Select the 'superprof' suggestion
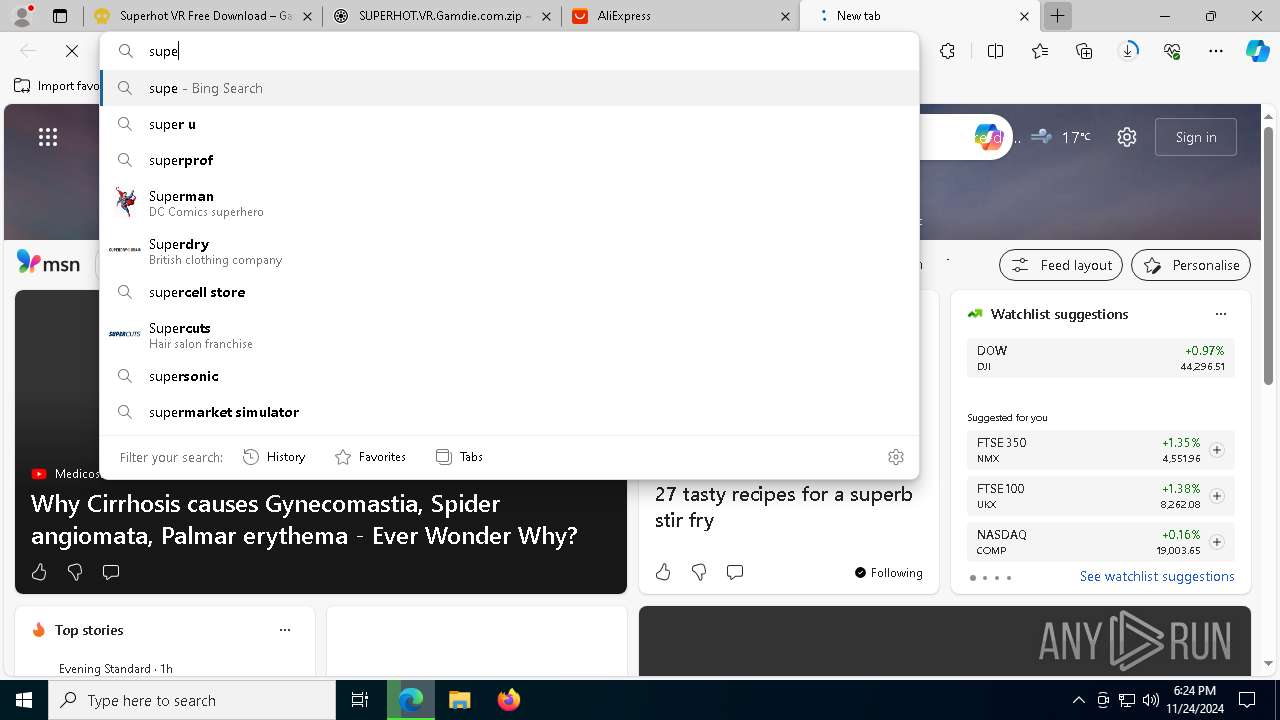This screenshot has height=720, width=1280. coord(509,160)
